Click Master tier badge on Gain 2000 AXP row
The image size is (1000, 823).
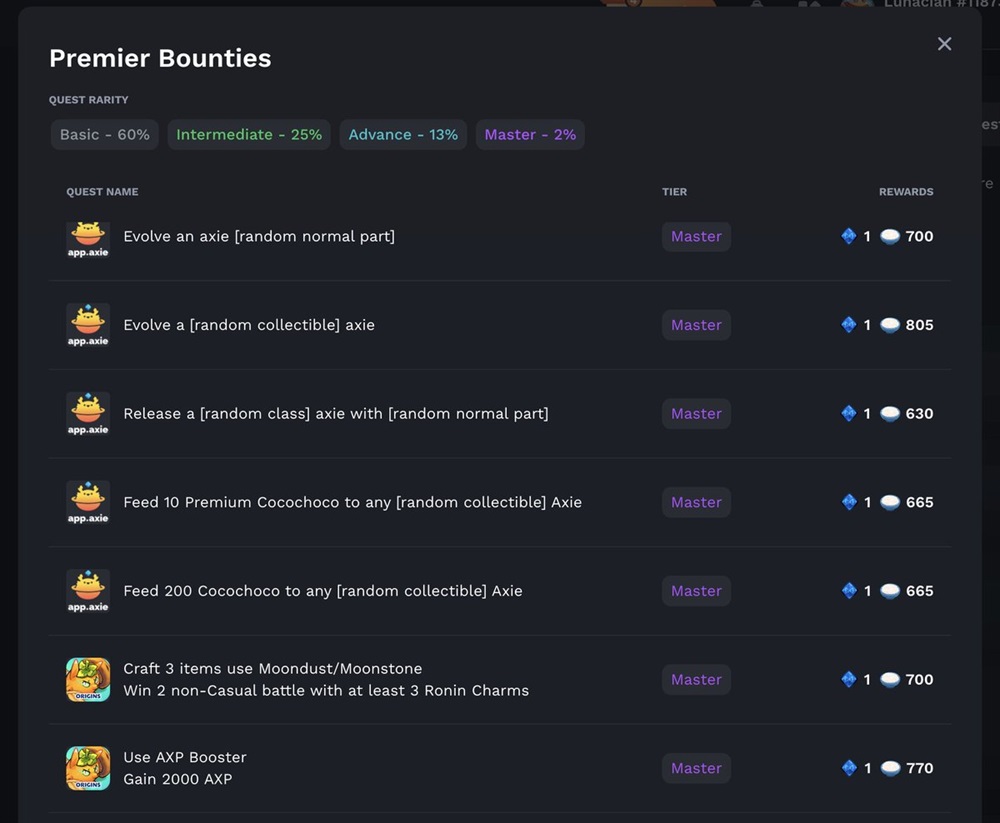pyautogui.click(x=696, y=769)
